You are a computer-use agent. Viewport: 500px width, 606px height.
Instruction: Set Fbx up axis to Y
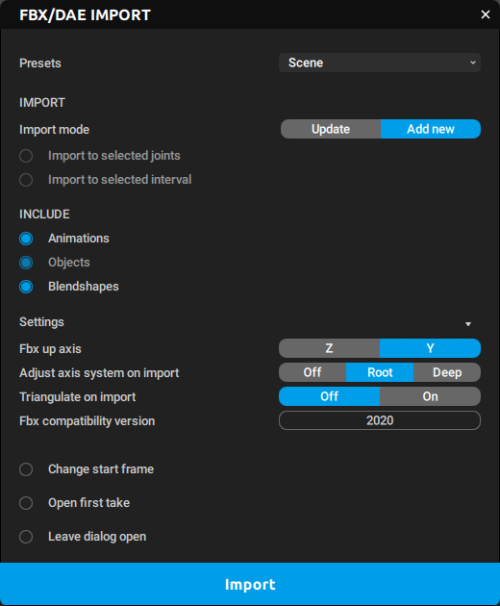point(430,349)
